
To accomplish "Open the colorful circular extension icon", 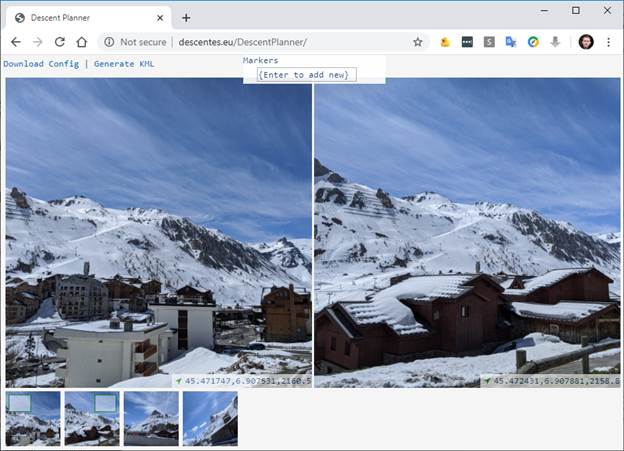I will tap(533, 42).
